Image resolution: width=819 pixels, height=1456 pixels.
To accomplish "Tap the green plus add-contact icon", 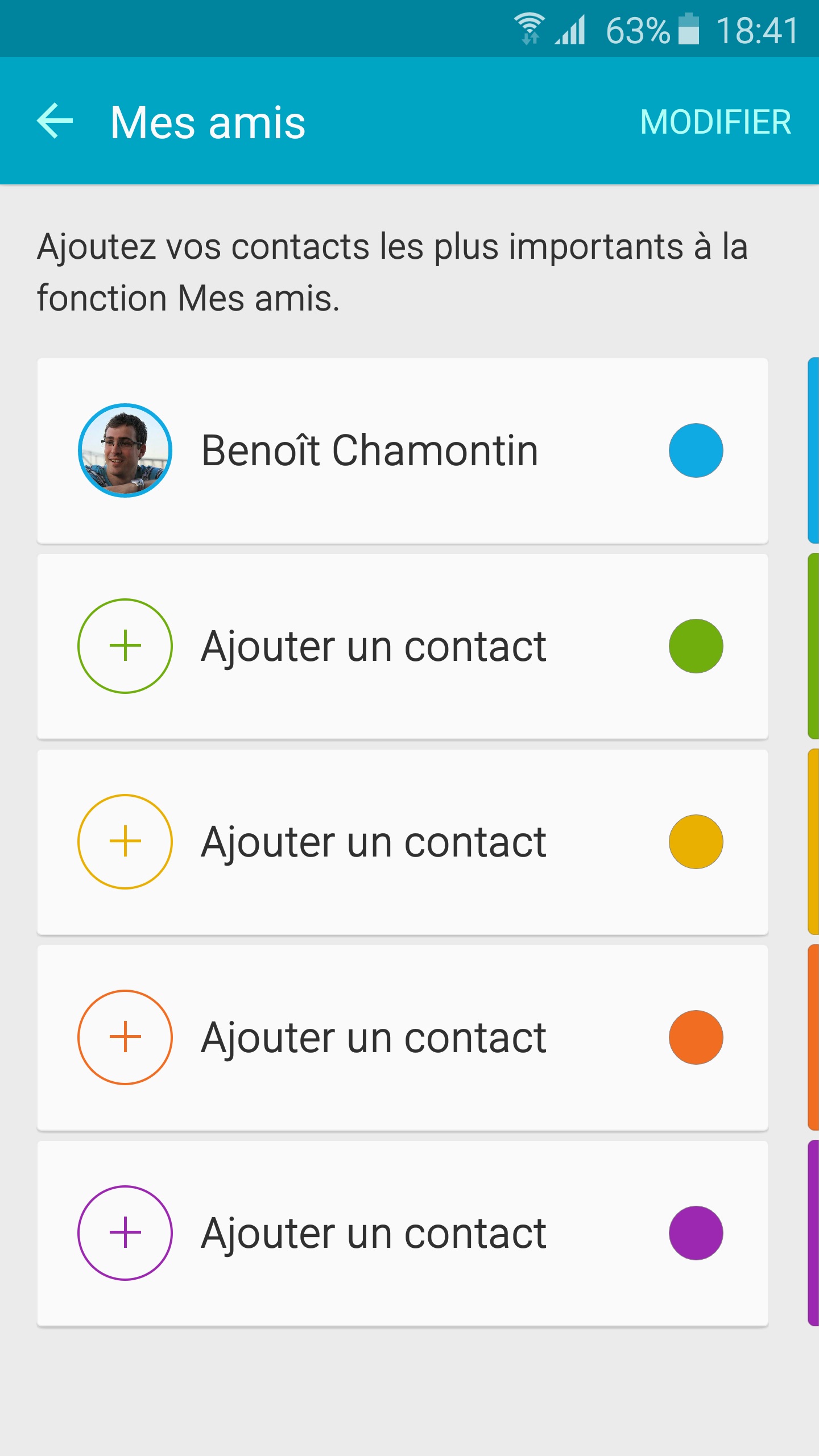I will [x=125, y=646].
